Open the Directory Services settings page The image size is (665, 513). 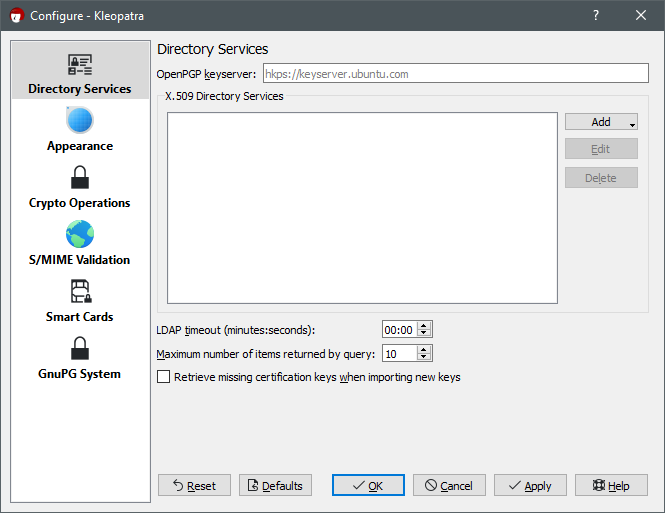pyautogui.click(x=80, y=70)
